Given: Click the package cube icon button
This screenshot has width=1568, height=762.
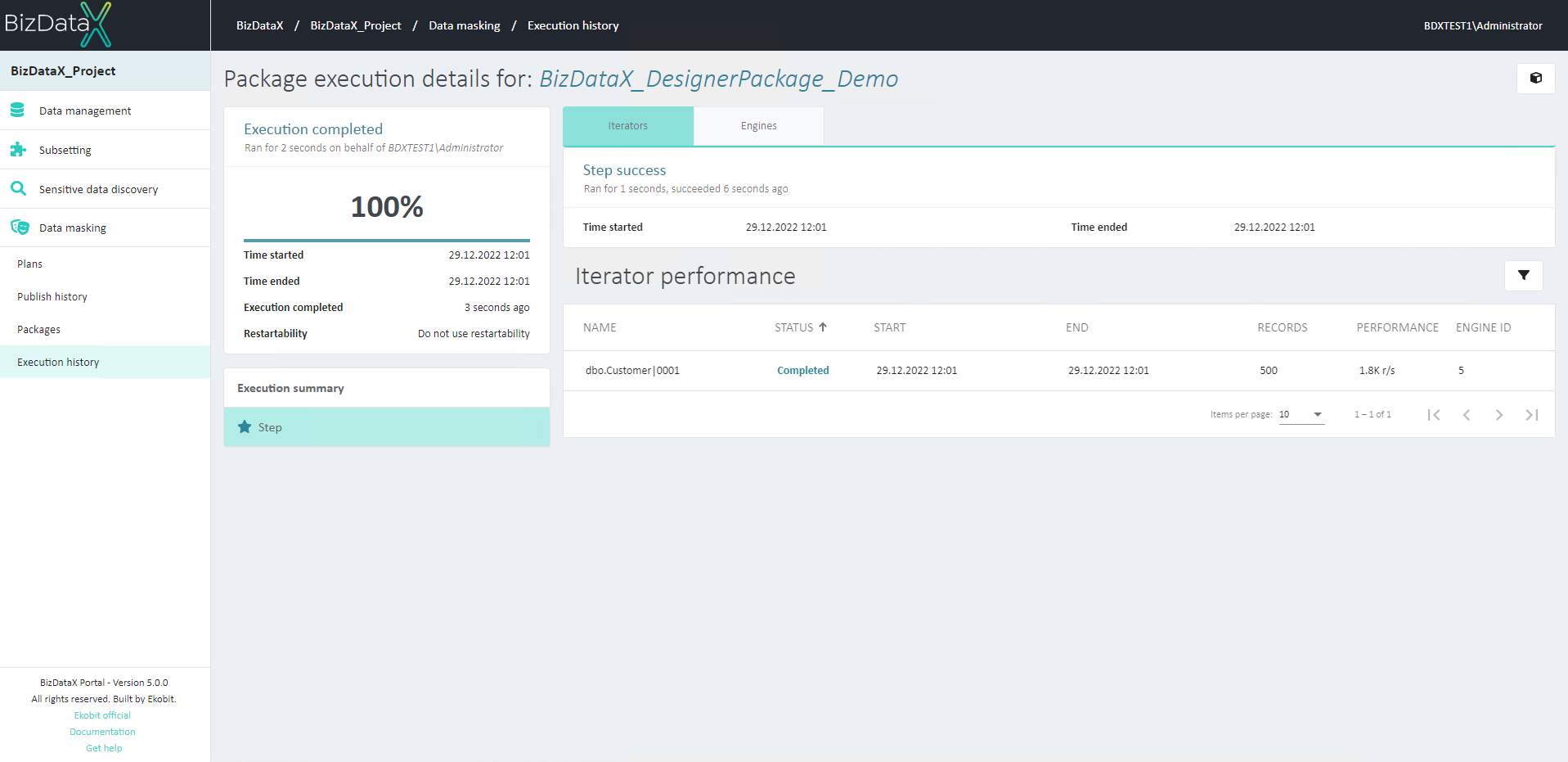Looking at the screenshot, I should coord(1535,79).
